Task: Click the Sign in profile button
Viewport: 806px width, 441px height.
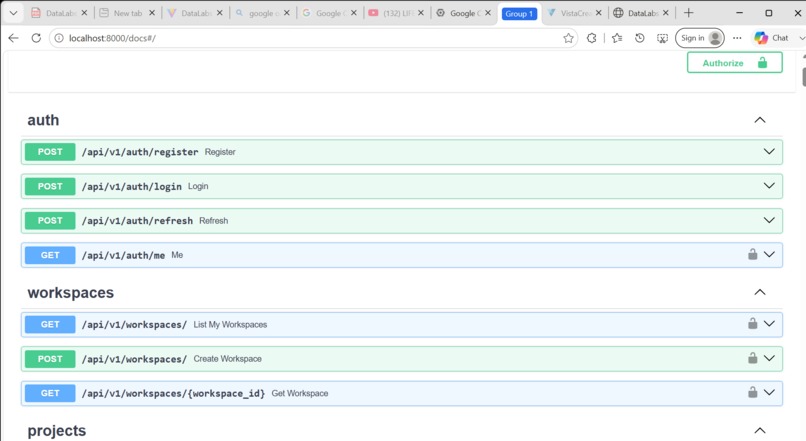Action: (x=700, y=38)
